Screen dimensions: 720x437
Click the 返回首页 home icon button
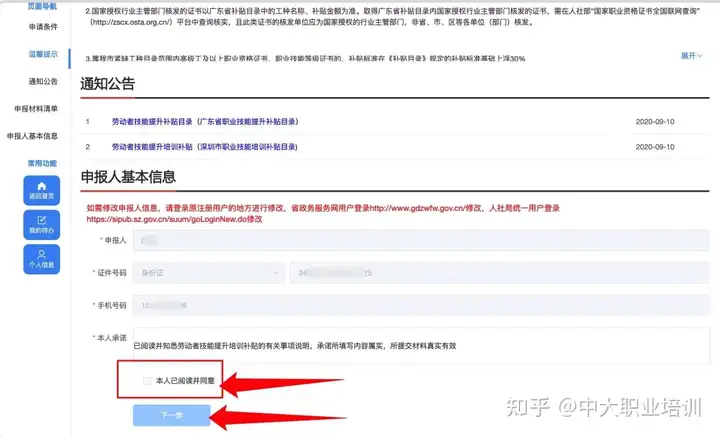[x=42, y=190]
